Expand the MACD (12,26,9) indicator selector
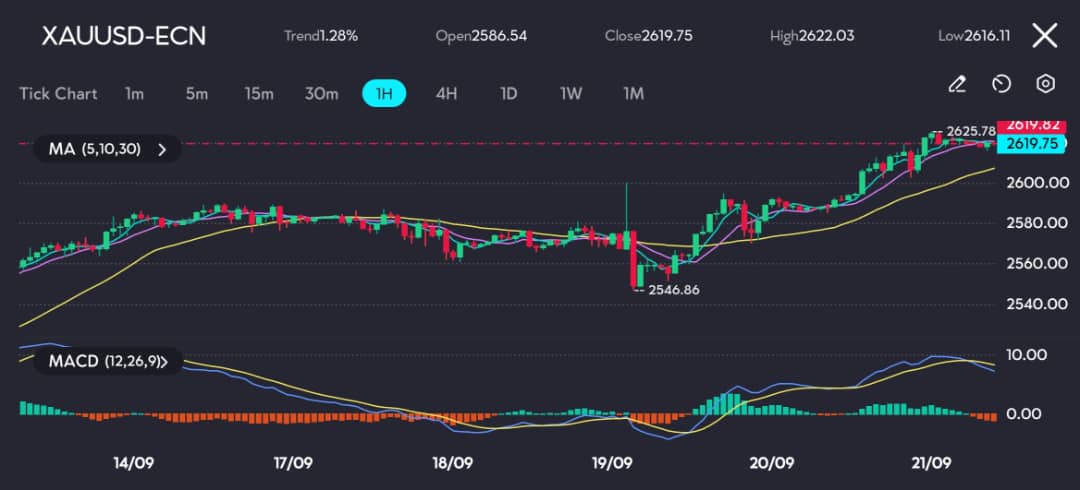 click(x=107, y=361)
